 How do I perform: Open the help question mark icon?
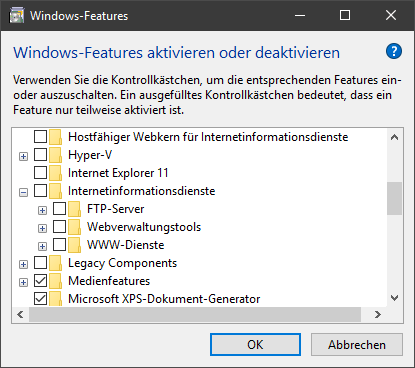click(394, 51)
